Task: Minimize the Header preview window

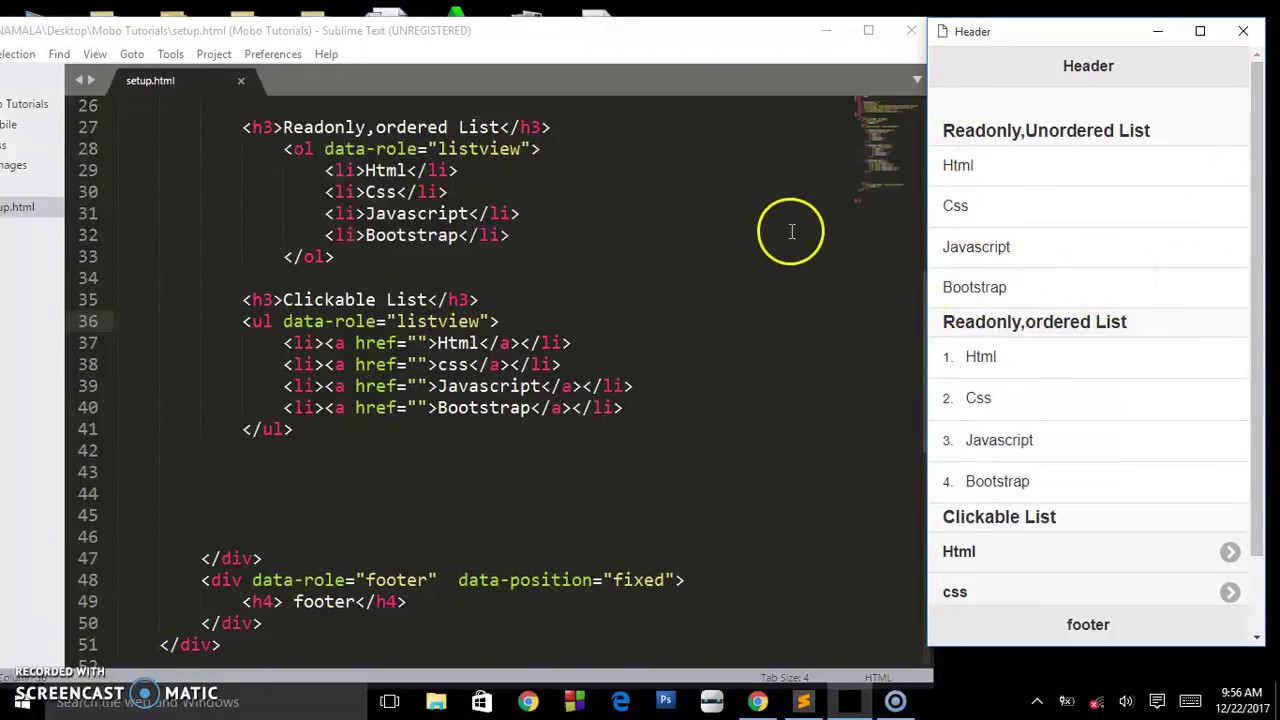Action: (1158, 31)
